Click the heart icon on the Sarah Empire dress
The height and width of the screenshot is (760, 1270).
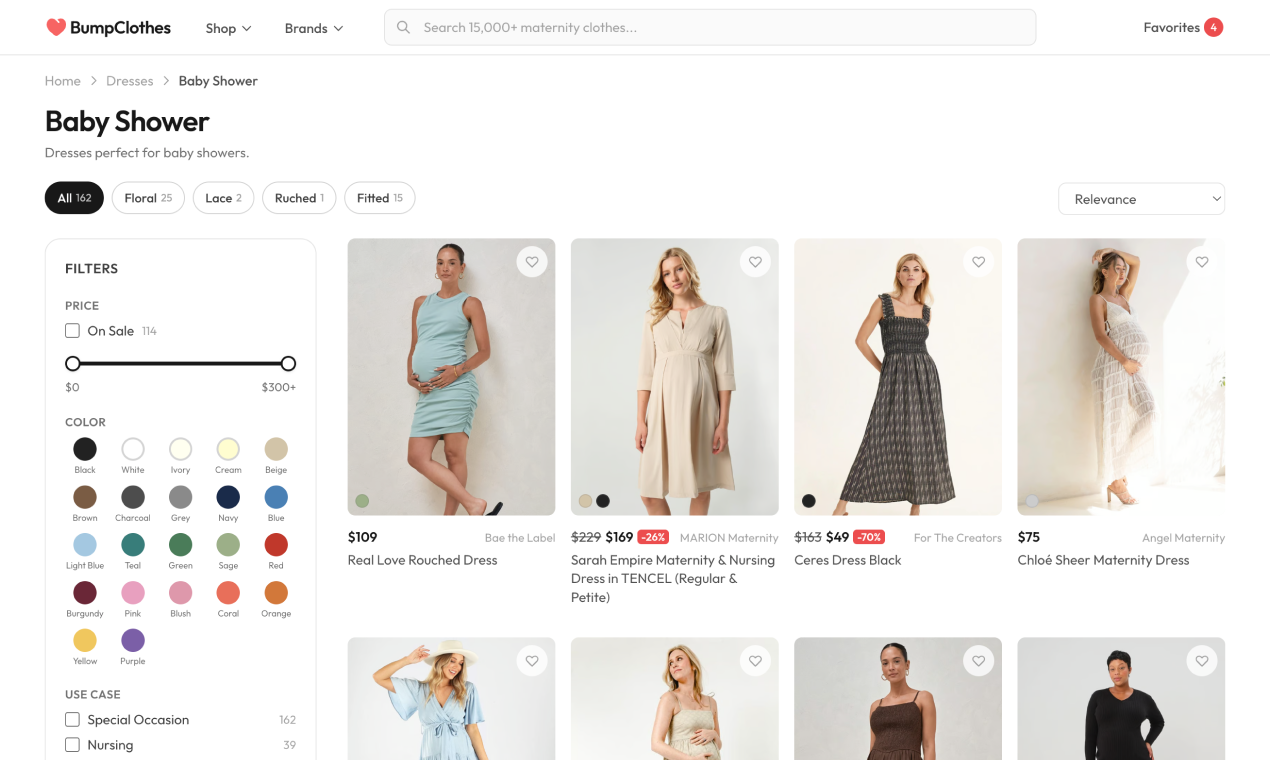tap(755, 261)
